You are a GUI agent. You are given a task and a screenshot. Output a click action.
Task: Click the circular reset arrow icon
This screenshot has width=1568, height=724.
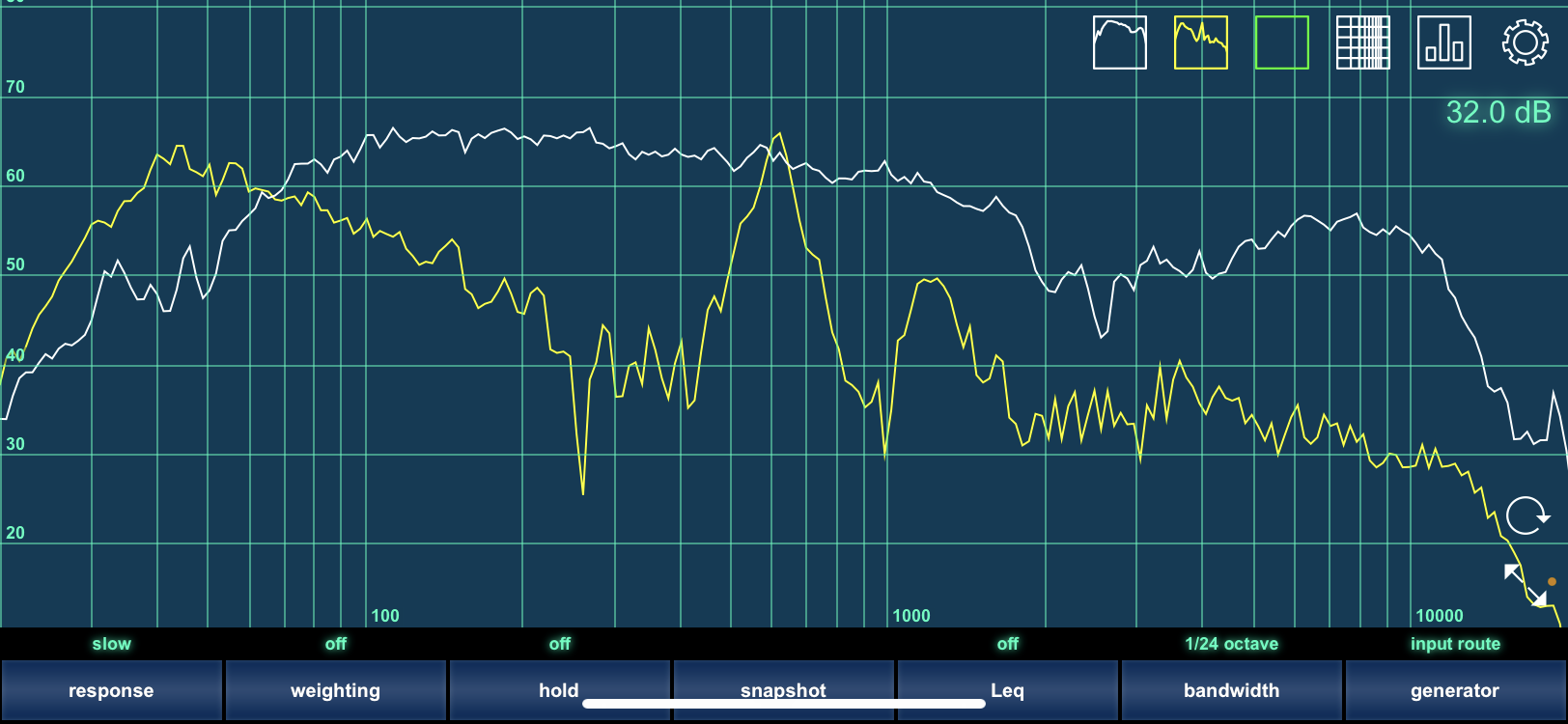pos(1526,515)
